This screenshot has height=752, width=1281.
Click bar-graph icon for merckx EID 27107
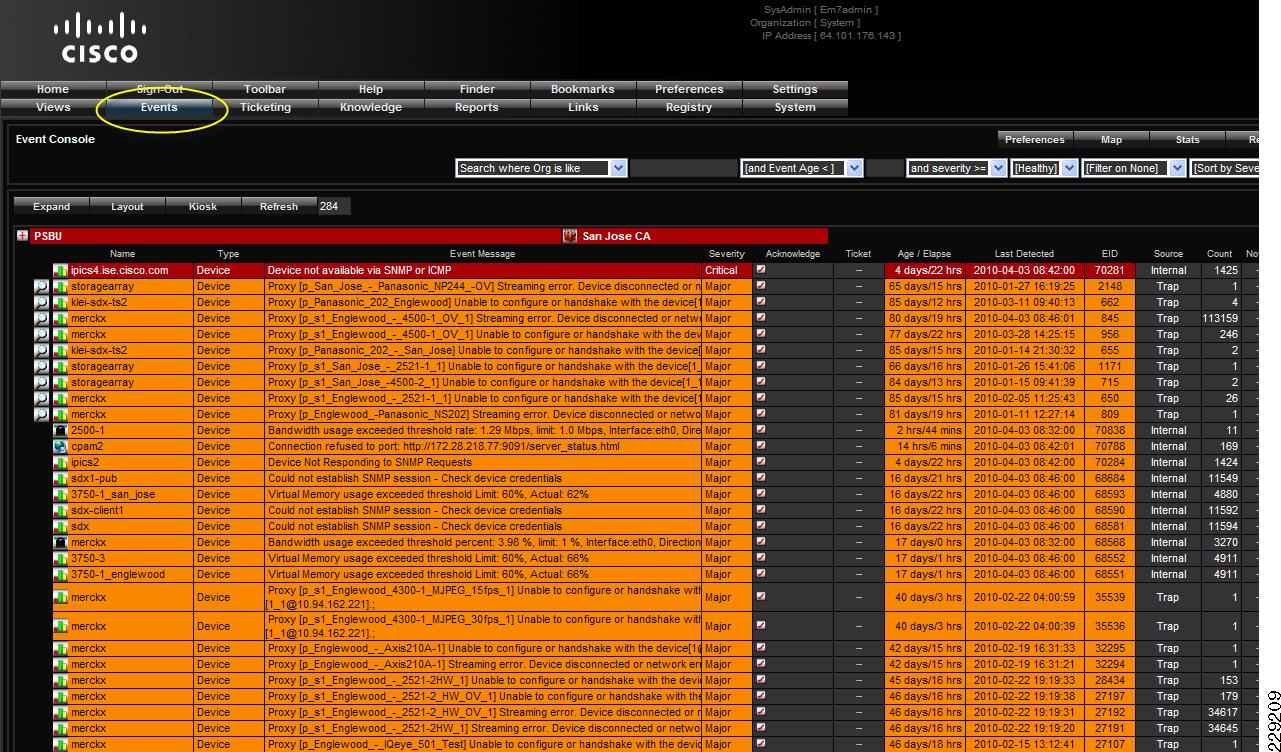[x=61, y=744]
